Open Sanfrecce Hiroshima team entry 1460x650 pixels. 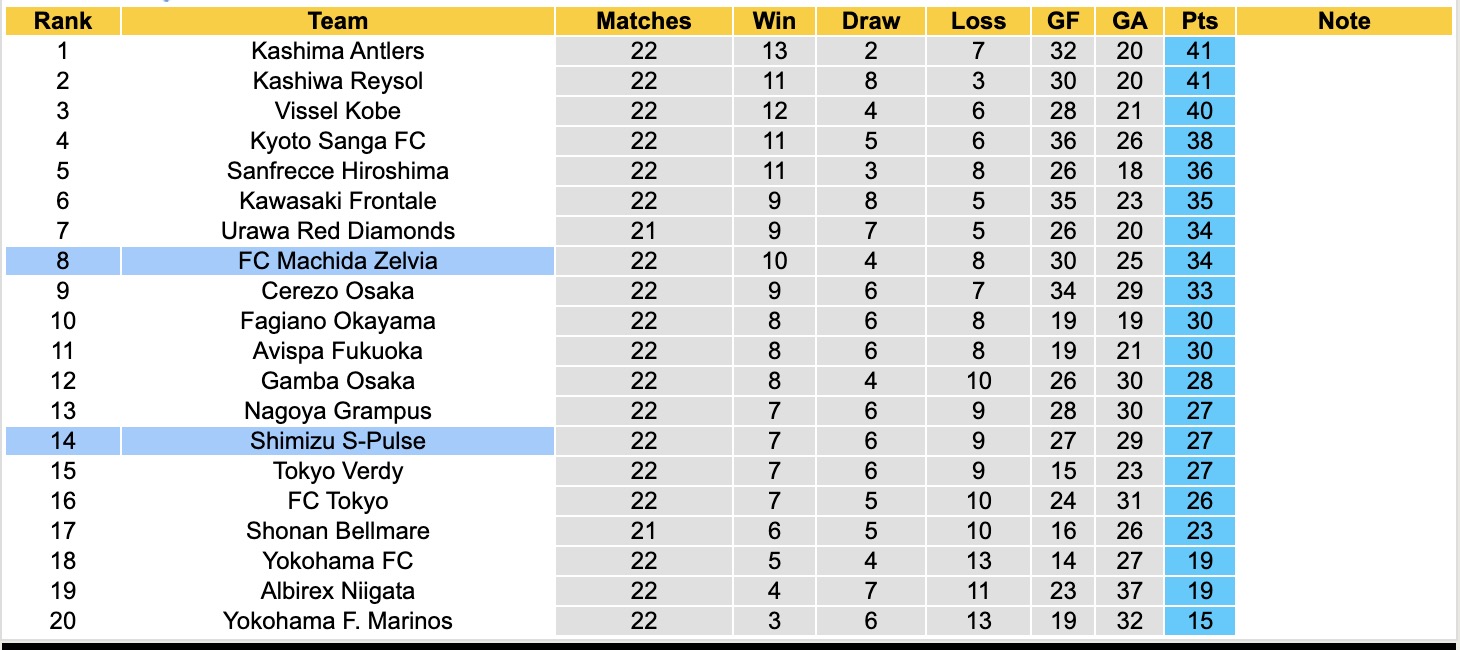(338, 171)
